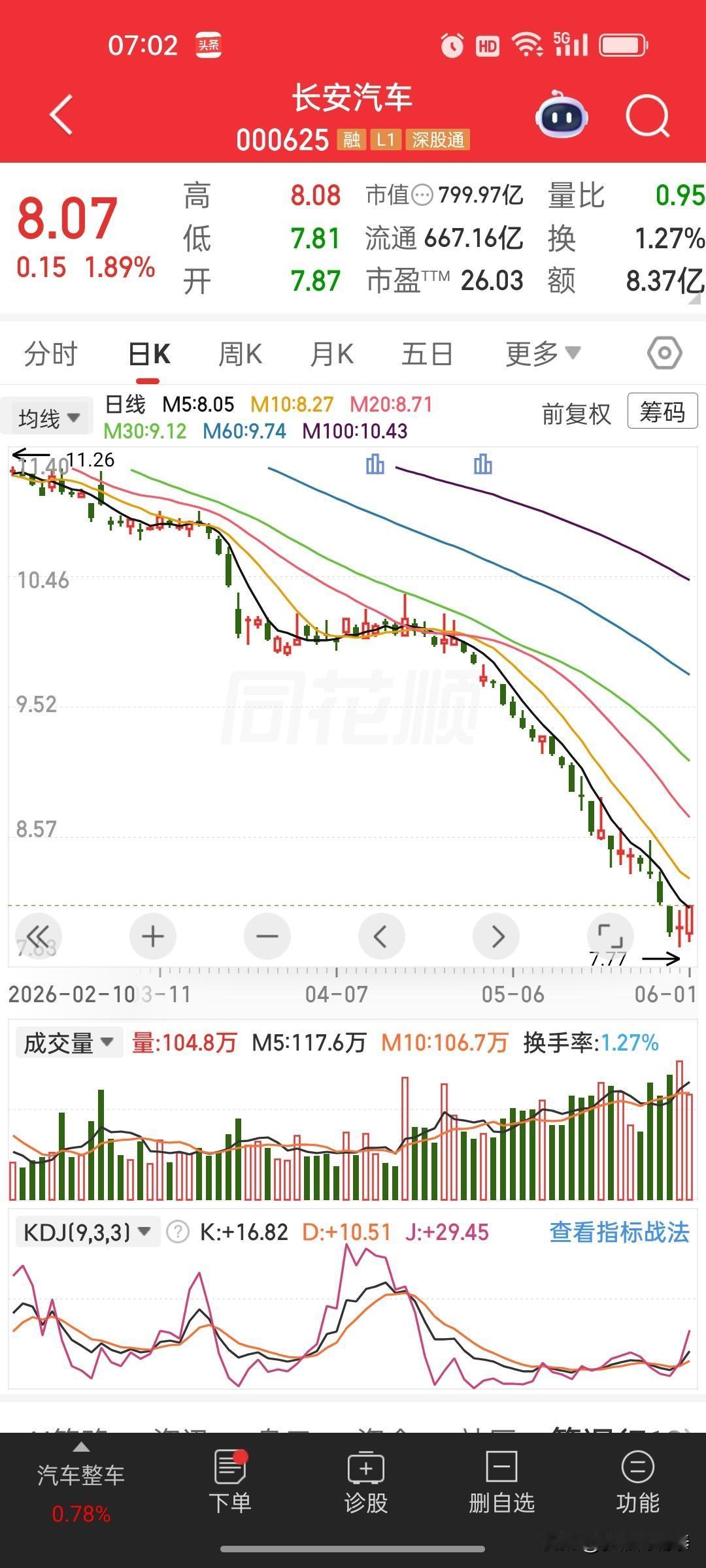Screen dimensions: 706x1568
Task: Tap the 同花顺 toutiao status bar icon
Action: [209, 45]
